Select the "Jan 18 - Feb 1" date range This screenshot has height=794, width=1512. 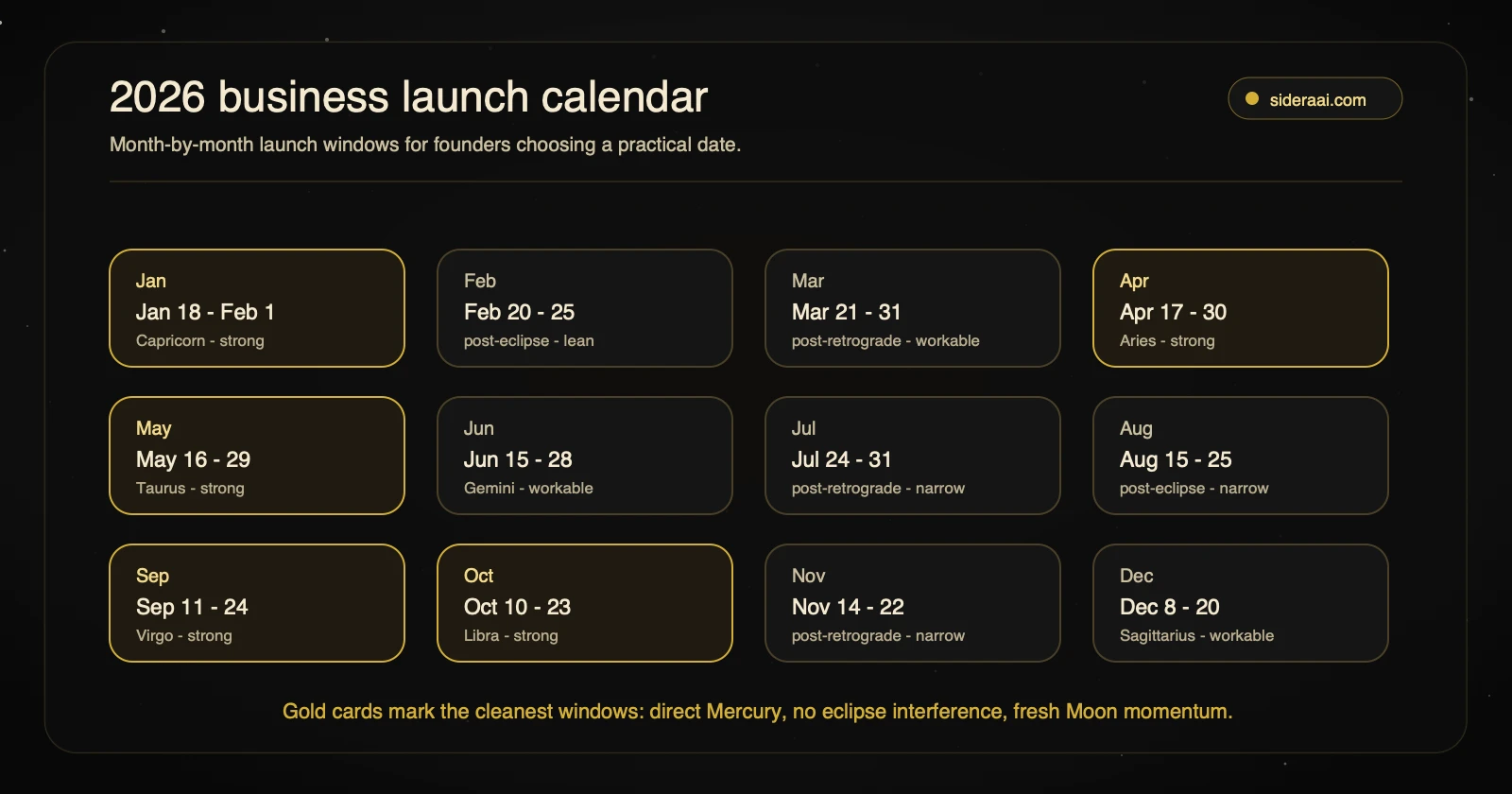[x=205, y=312]
